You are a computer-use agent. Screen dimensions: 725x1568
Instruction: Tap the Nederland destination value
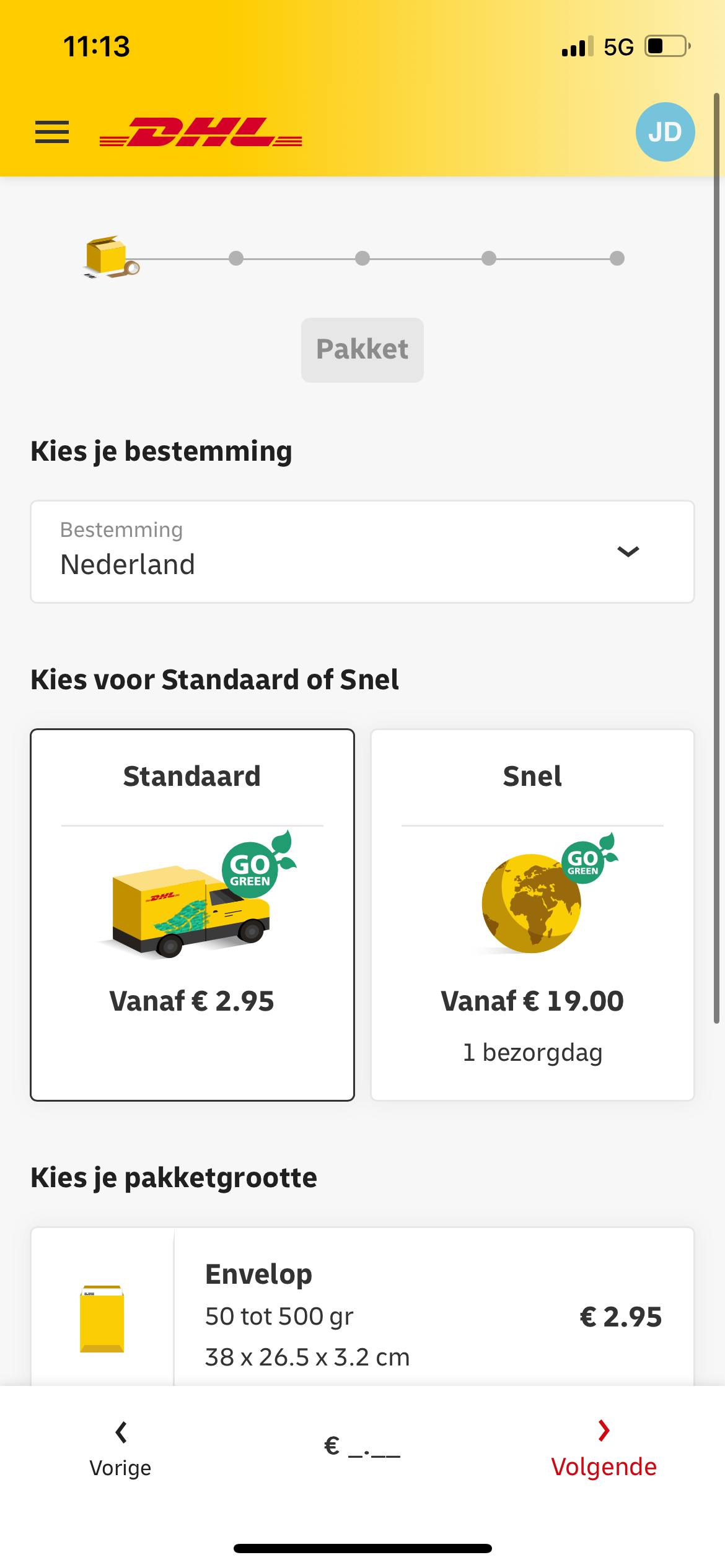128,565
